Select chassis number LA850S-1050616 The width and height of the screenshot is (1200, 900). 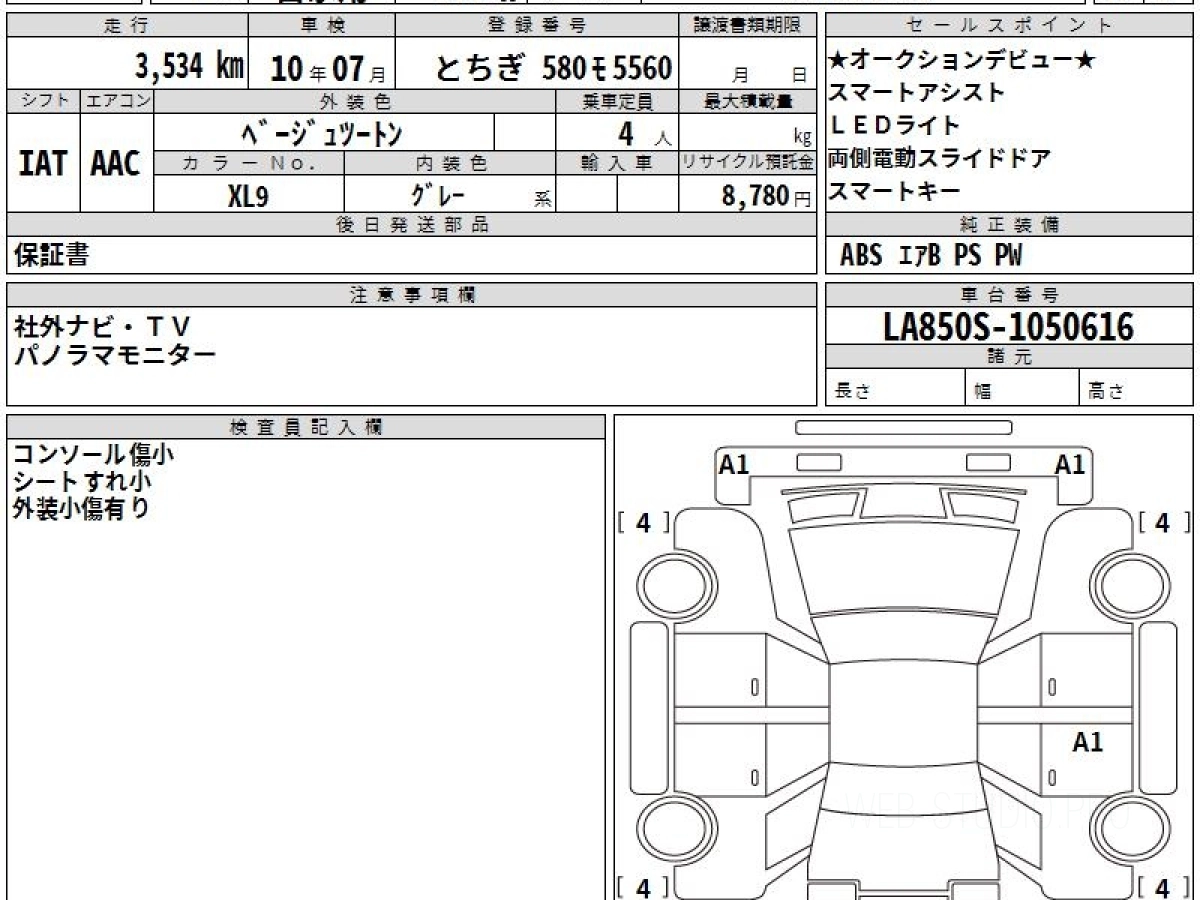(x=1009, y=326)
